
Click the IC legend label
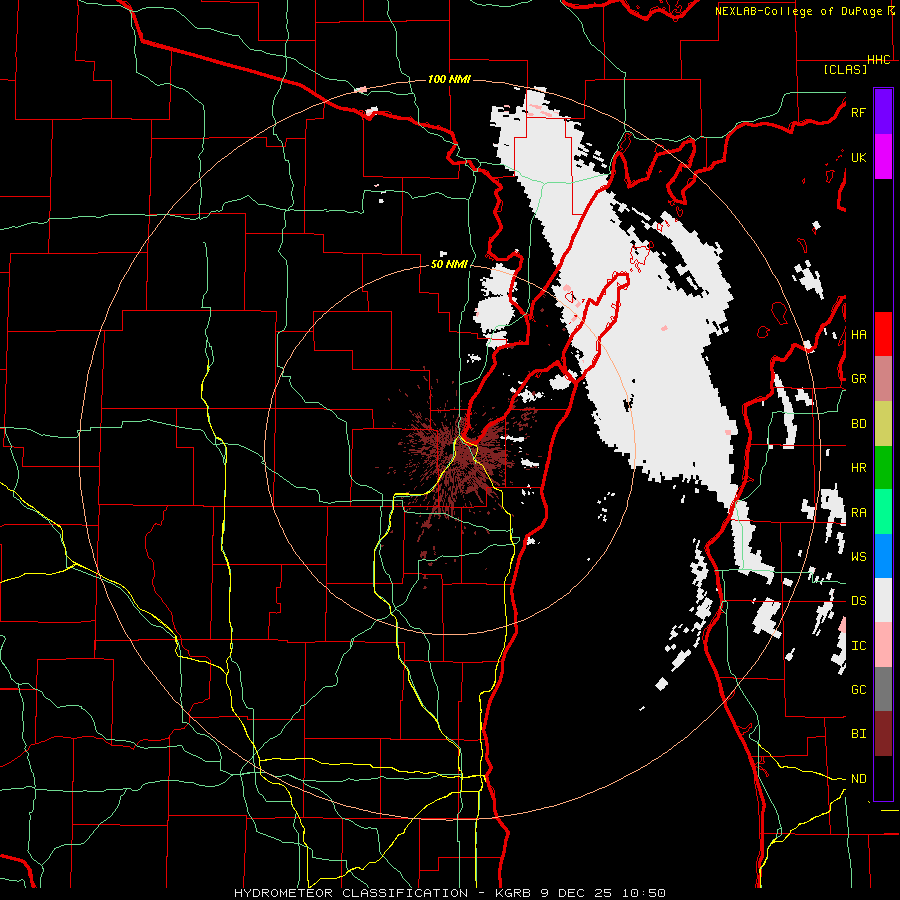coord(858,645)
